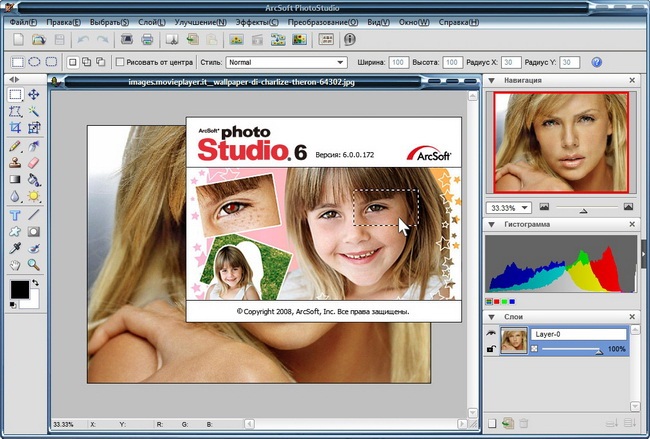Collapse the Слои panel
The width and height of the screenshot is (650, 439).
(x=492, y=317)
